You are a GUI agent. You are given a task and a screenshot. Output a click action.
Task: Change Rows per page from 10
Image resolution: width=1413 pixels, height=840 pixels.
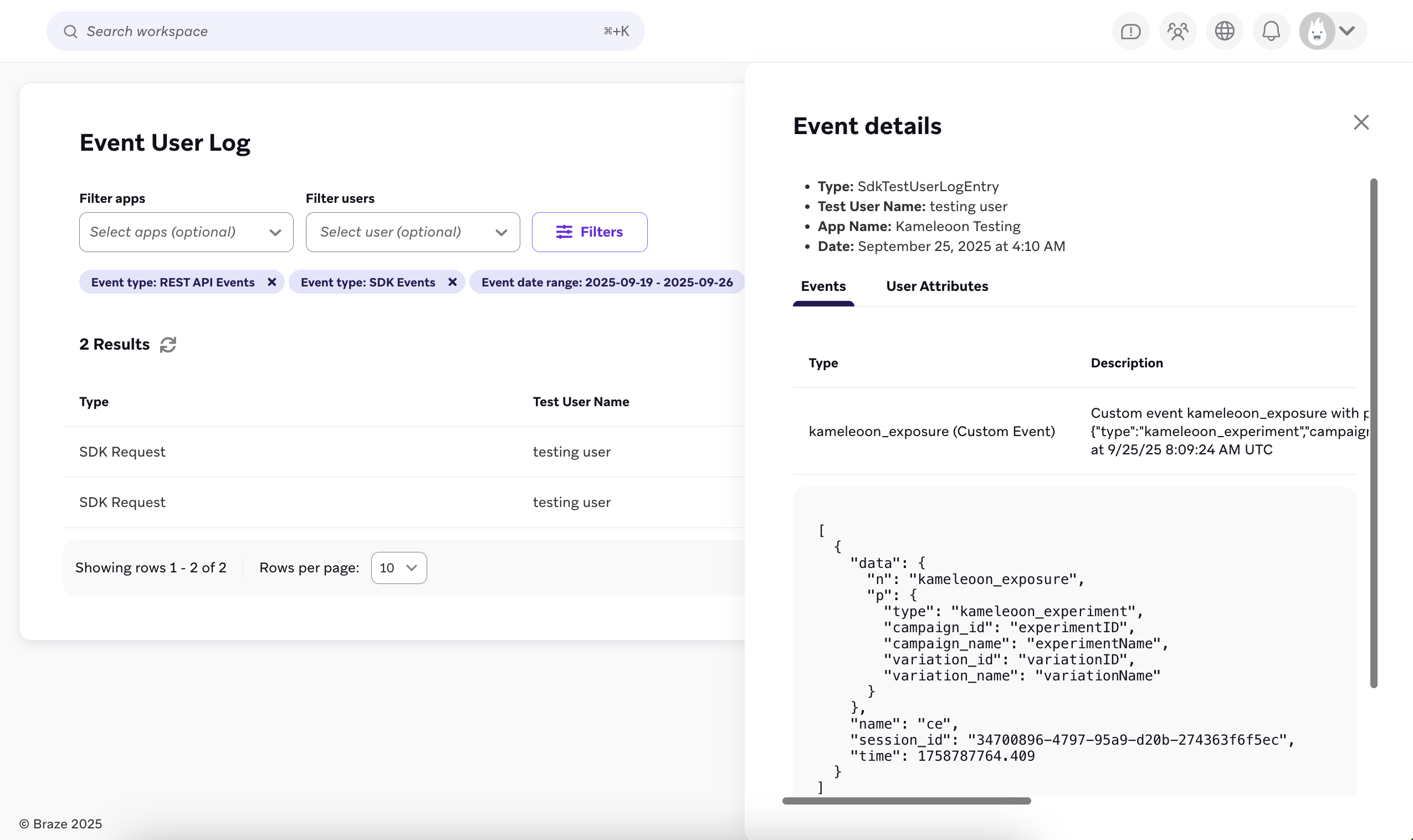398,567
